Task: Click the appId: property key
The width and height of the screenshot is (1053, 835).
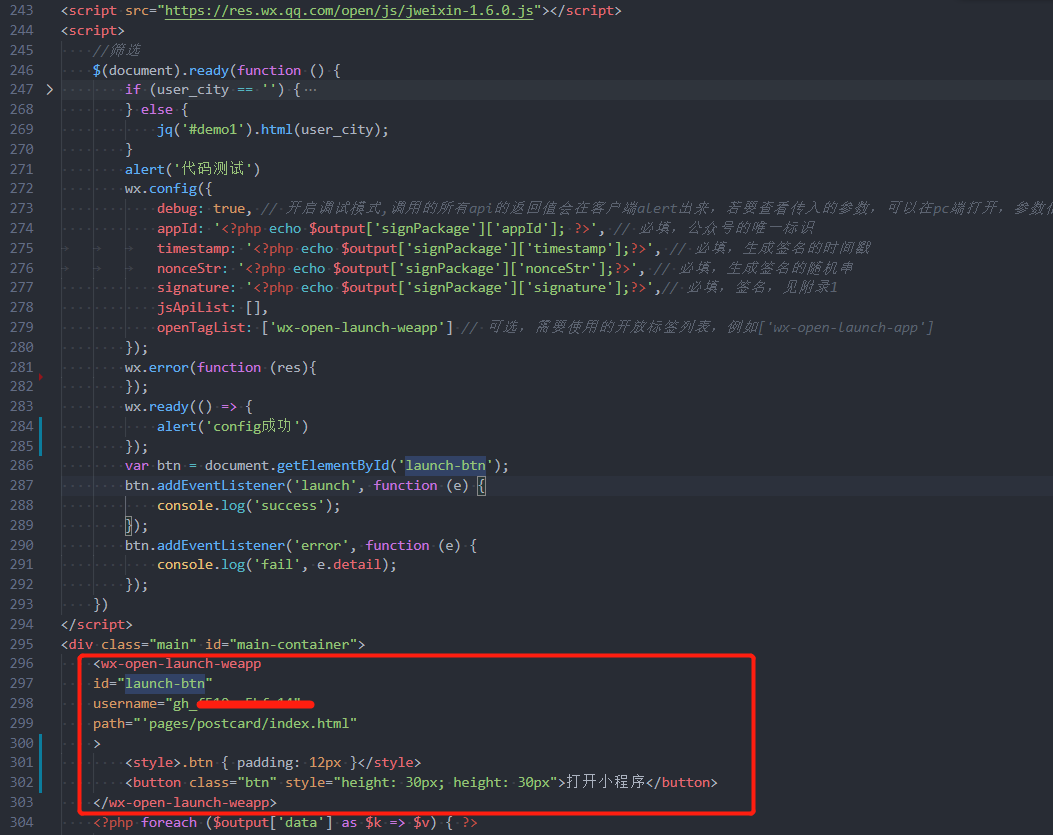Action: [x=181, y=228]
